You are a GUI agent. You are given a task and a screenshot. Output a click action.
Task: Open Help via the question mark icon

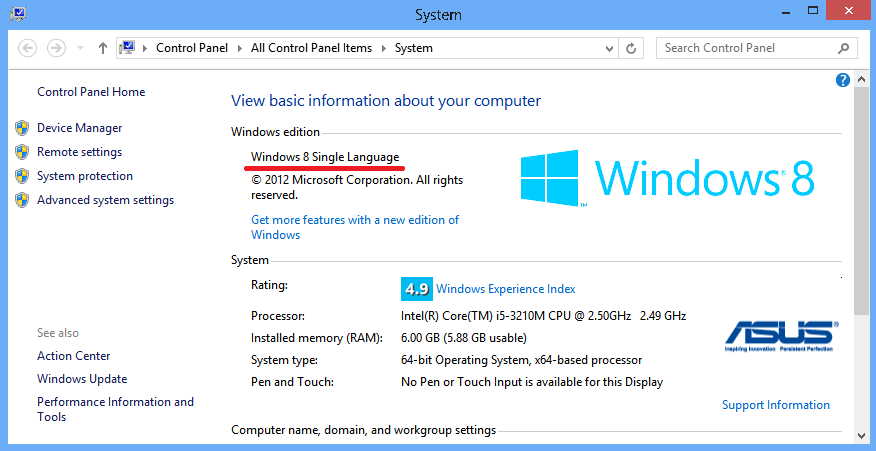click(842, 80)
